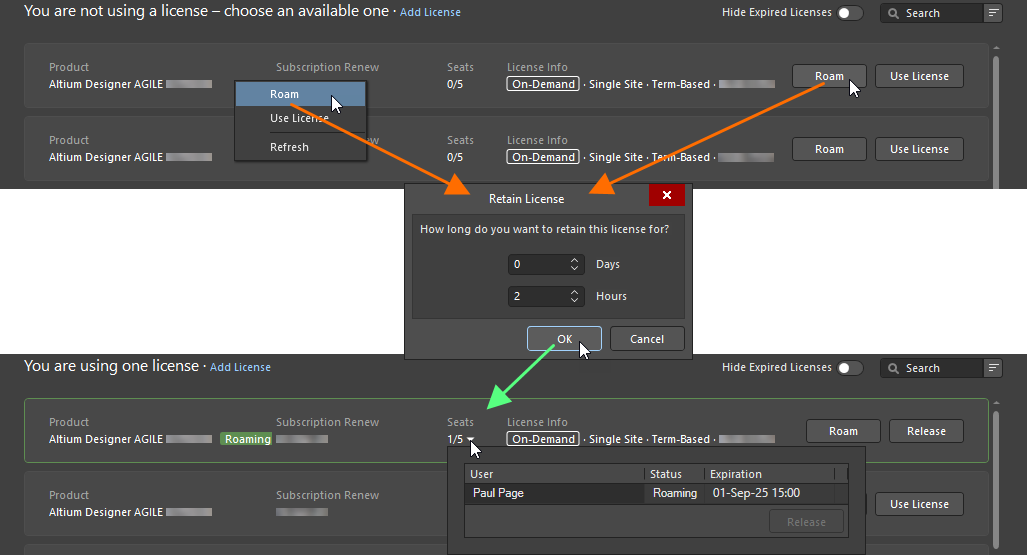Viewport: 1027px width, 555px height.
Task: Click On-Demand badge in the roaming license row
Action: [x=543, y=439]
